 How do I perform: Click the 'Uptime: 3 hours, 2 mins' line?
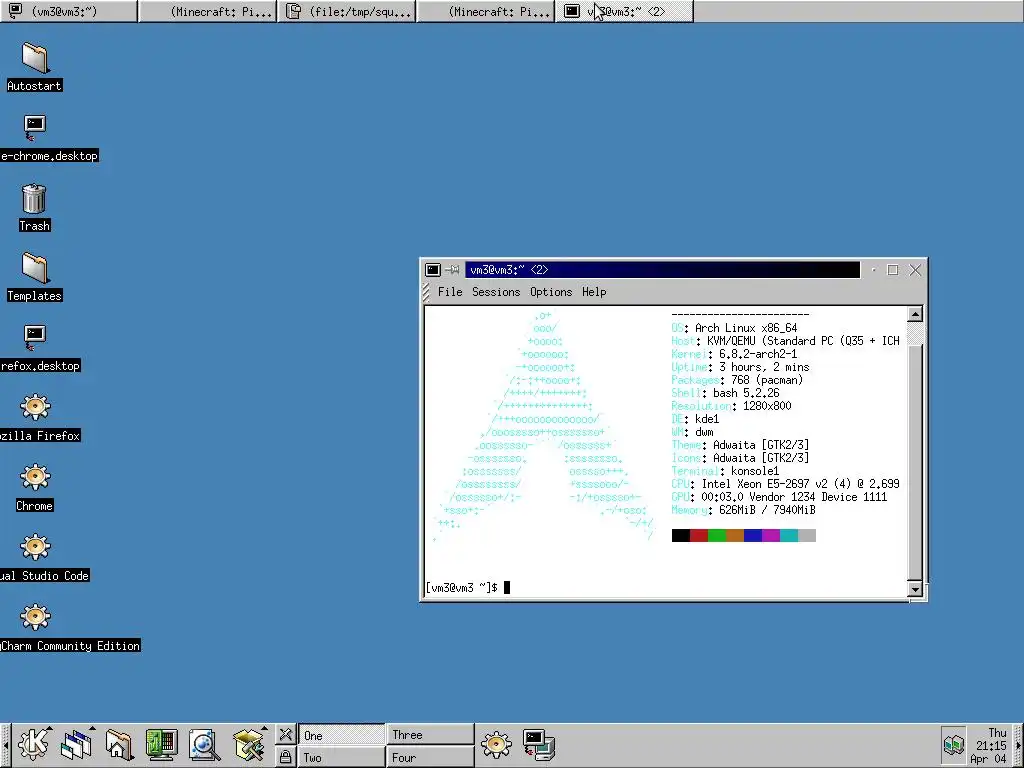[x=741, y=367]
